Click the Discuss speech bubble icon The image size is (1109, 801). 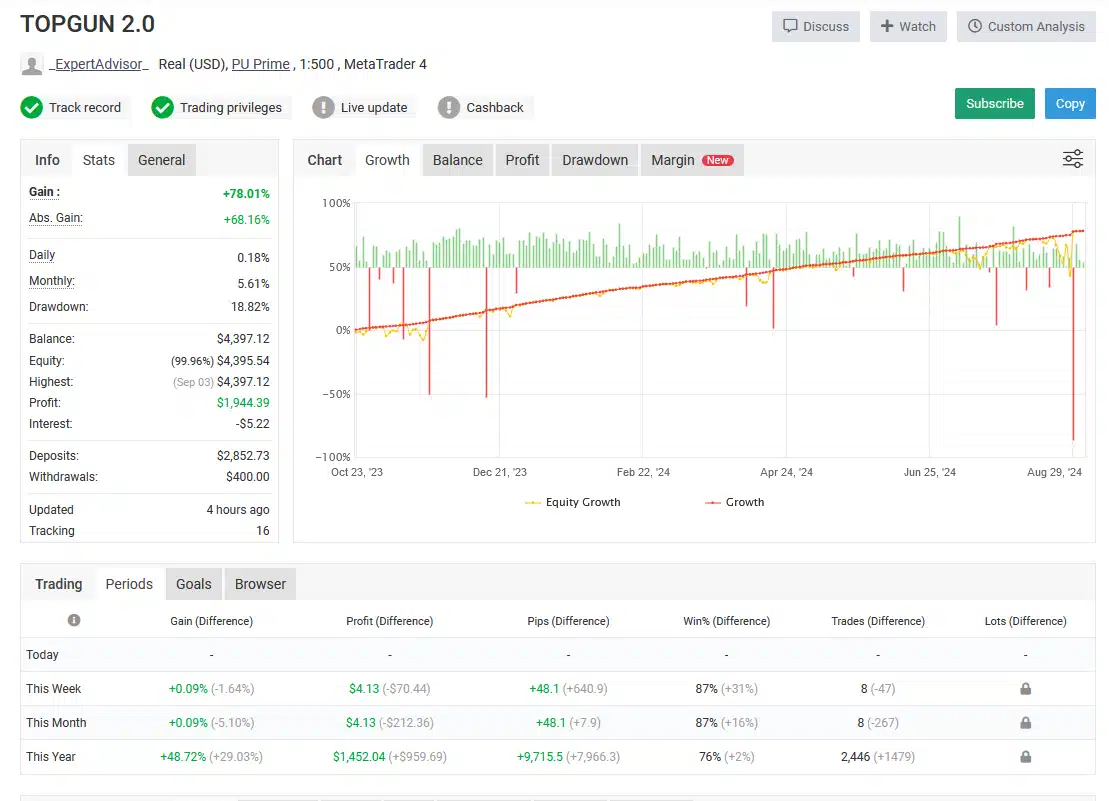coord(790,26)
